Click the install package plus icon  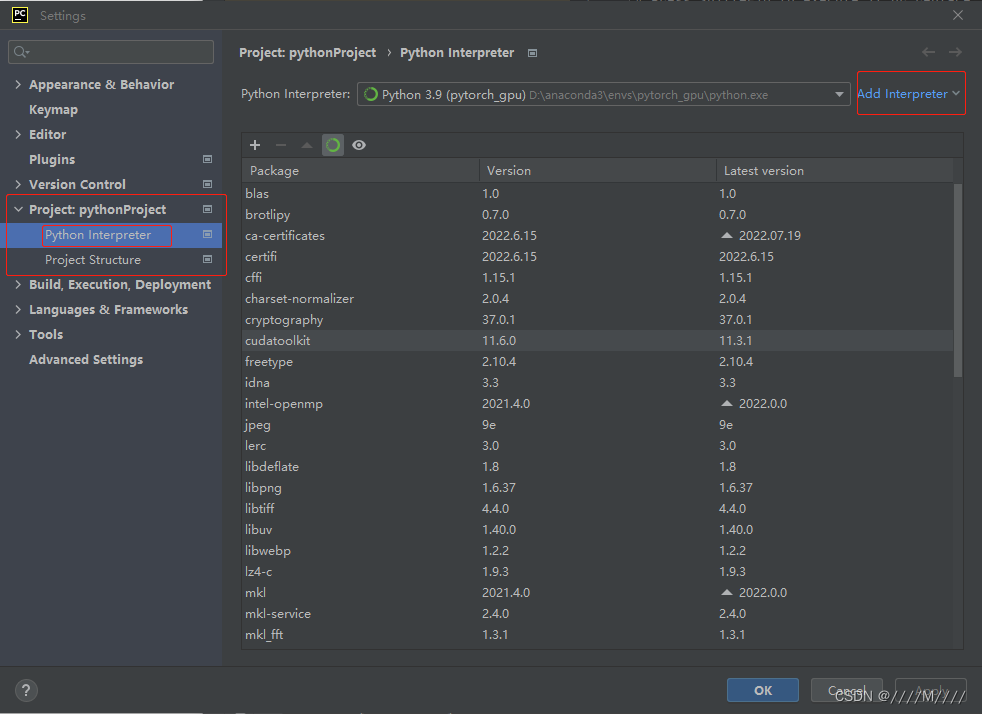(x=255, y=145)
